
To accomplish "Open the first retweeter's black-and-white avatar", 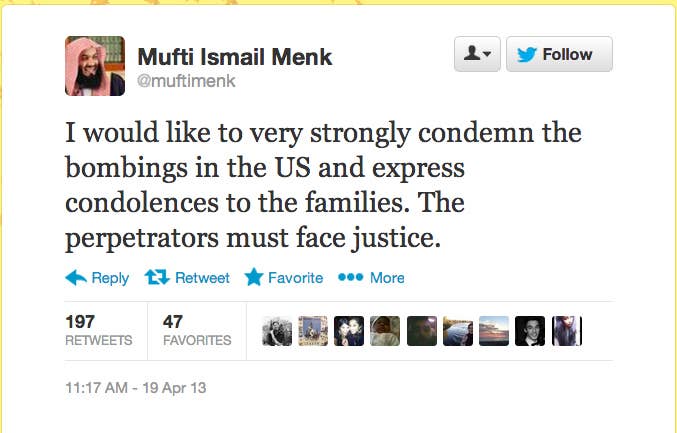I will tap(277, 331).
